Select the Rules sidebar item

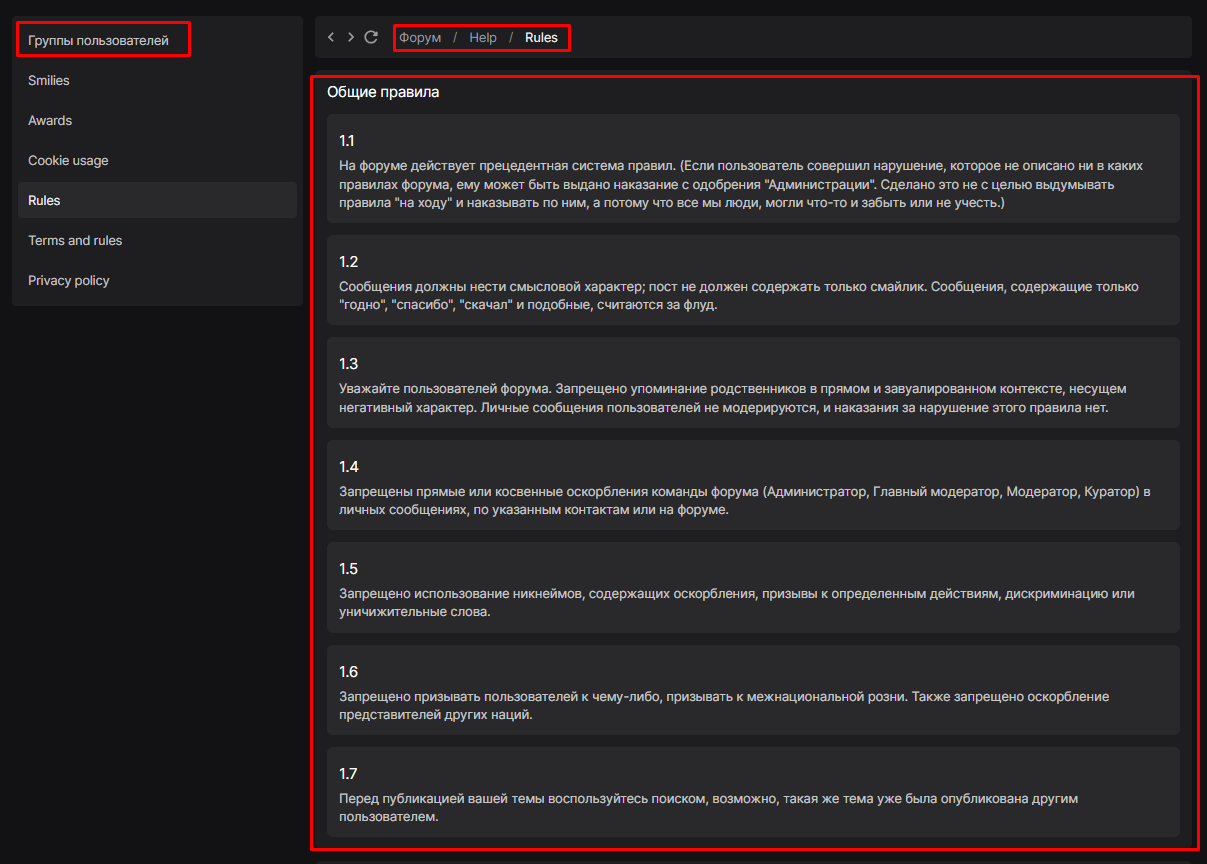(45, 201)
